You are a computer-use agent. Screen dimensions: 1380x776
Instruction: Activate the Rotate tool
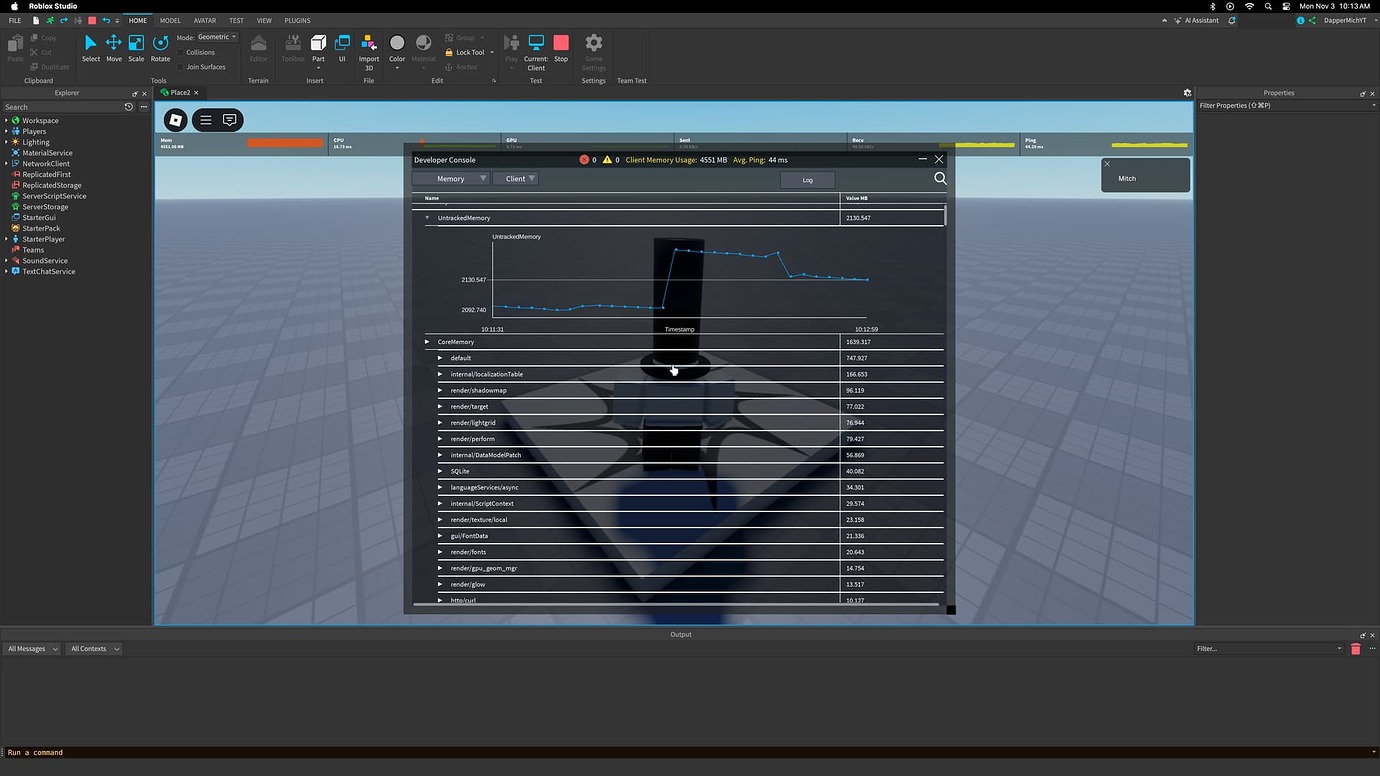pyautogui.click(x=160, y=46)
